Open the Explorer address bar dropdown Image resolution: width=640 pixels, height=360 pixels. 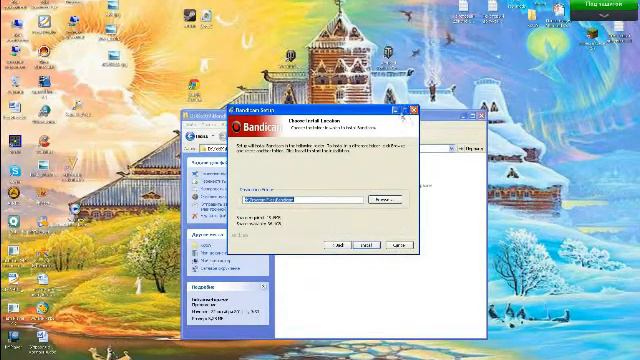tap(451, 149)
